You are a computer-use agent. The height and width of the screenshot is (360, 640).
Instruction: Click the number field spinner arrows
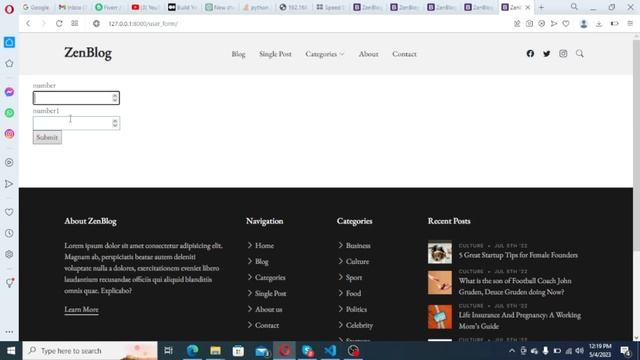(115, 98)
